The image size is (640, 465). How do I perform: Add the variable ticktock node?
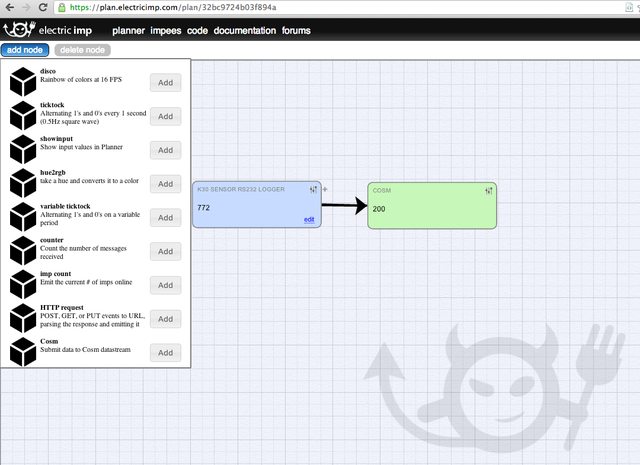(165, 218)
